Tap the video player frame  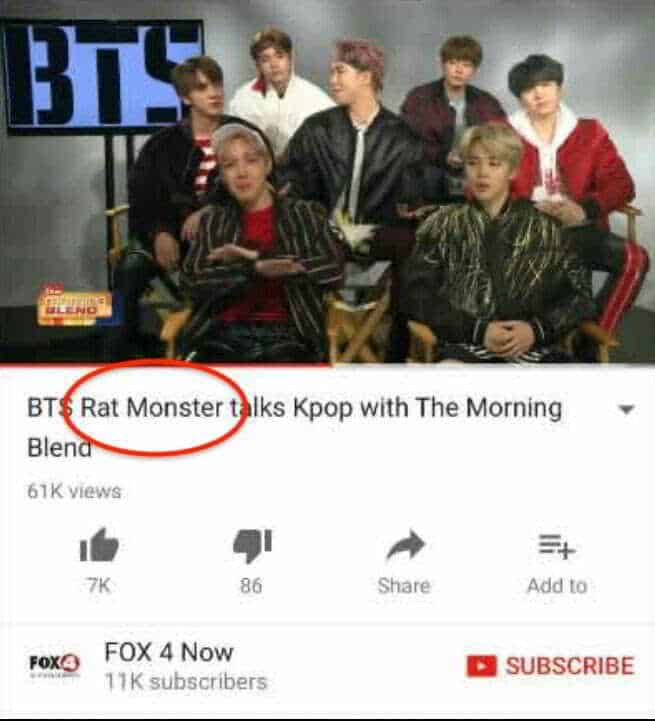[328, 182]
